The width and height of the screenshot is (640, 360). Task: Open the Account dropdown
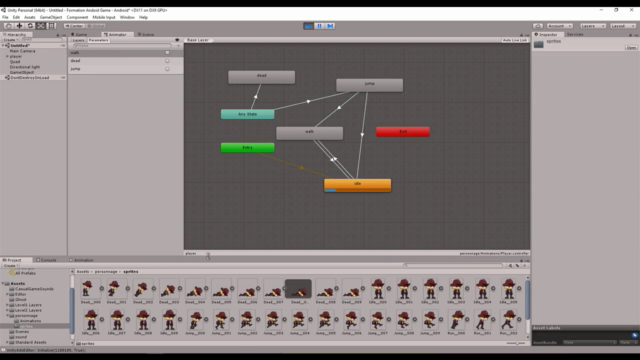click(x=559, y=26)
